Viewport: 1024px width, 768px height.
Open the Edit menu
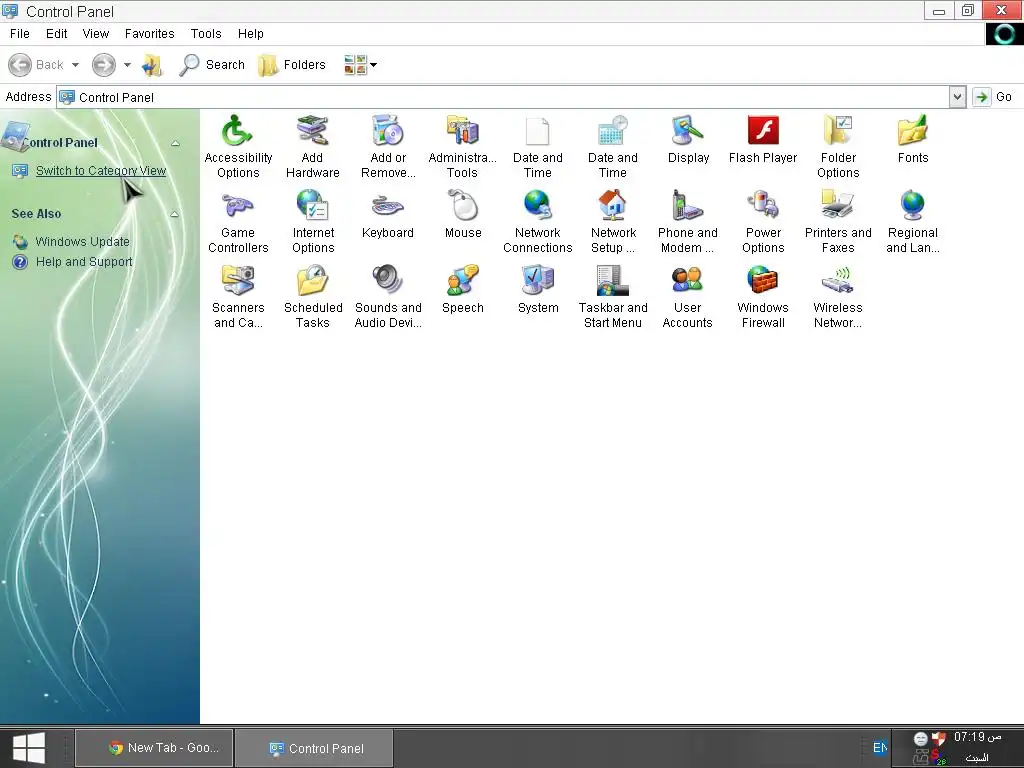57,34
